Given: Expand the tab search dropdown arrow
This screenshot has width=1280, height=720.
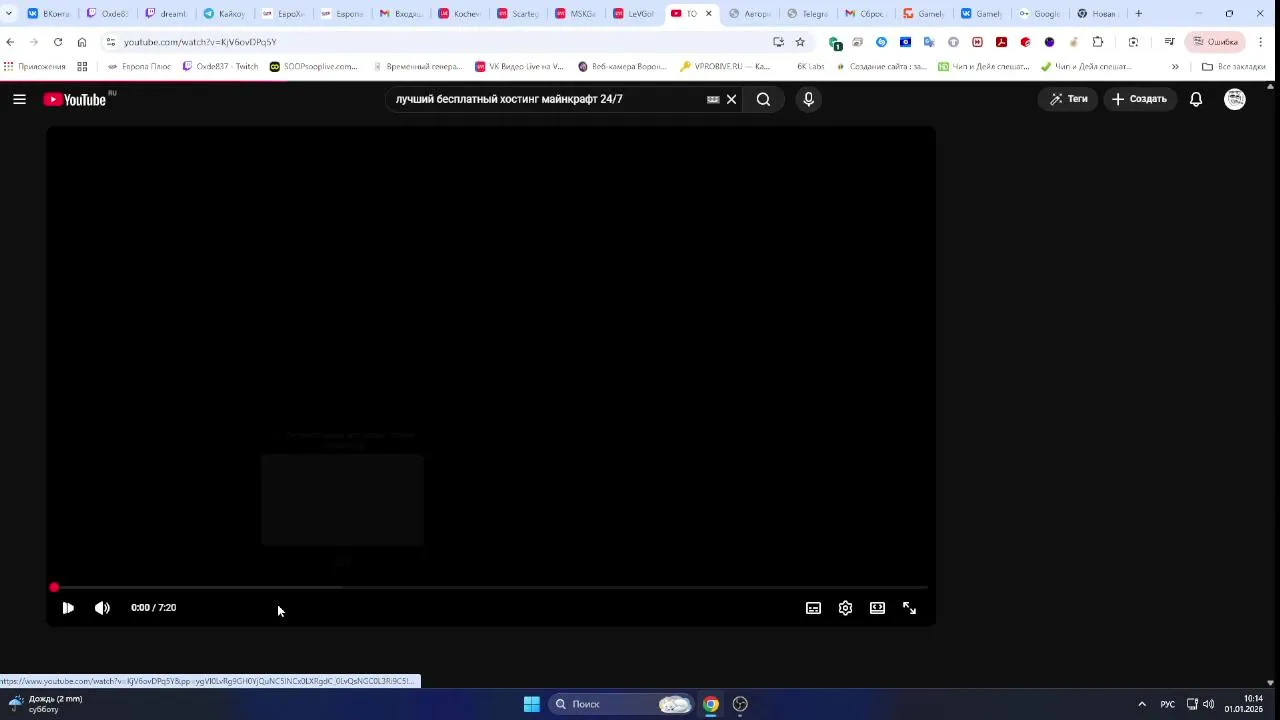Looking at the screenshot, I should click(x=11, y=14).
